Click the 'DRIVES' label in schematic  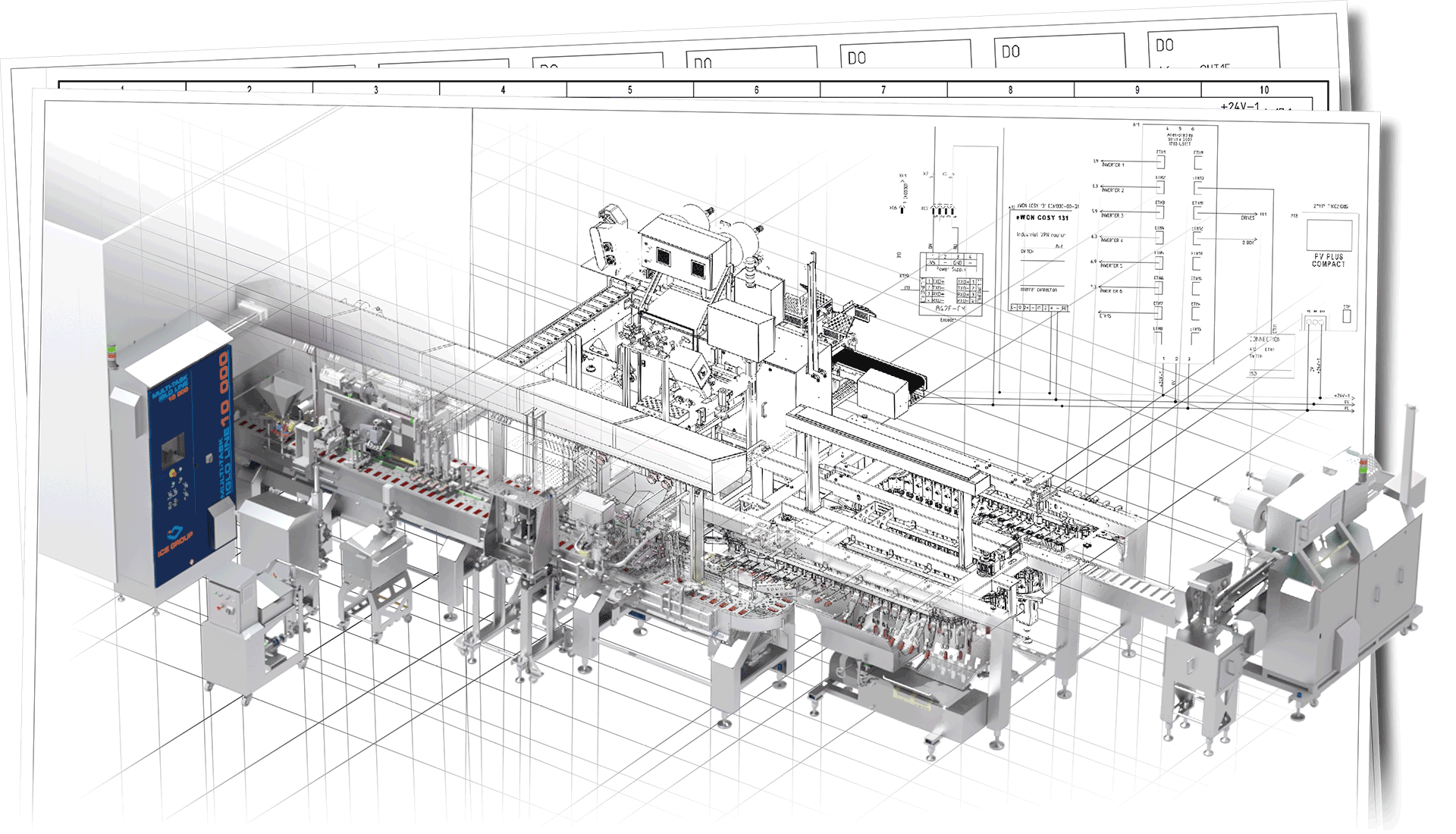click(1247, 218)
